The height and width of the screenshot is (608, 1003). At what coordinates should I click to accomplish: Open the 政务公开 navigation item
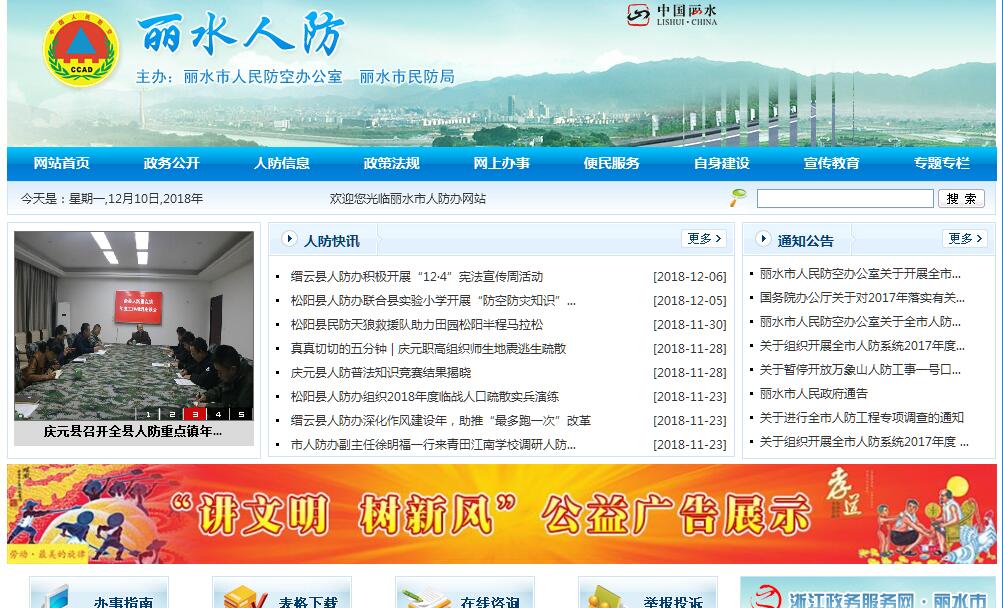coord(171,163)
